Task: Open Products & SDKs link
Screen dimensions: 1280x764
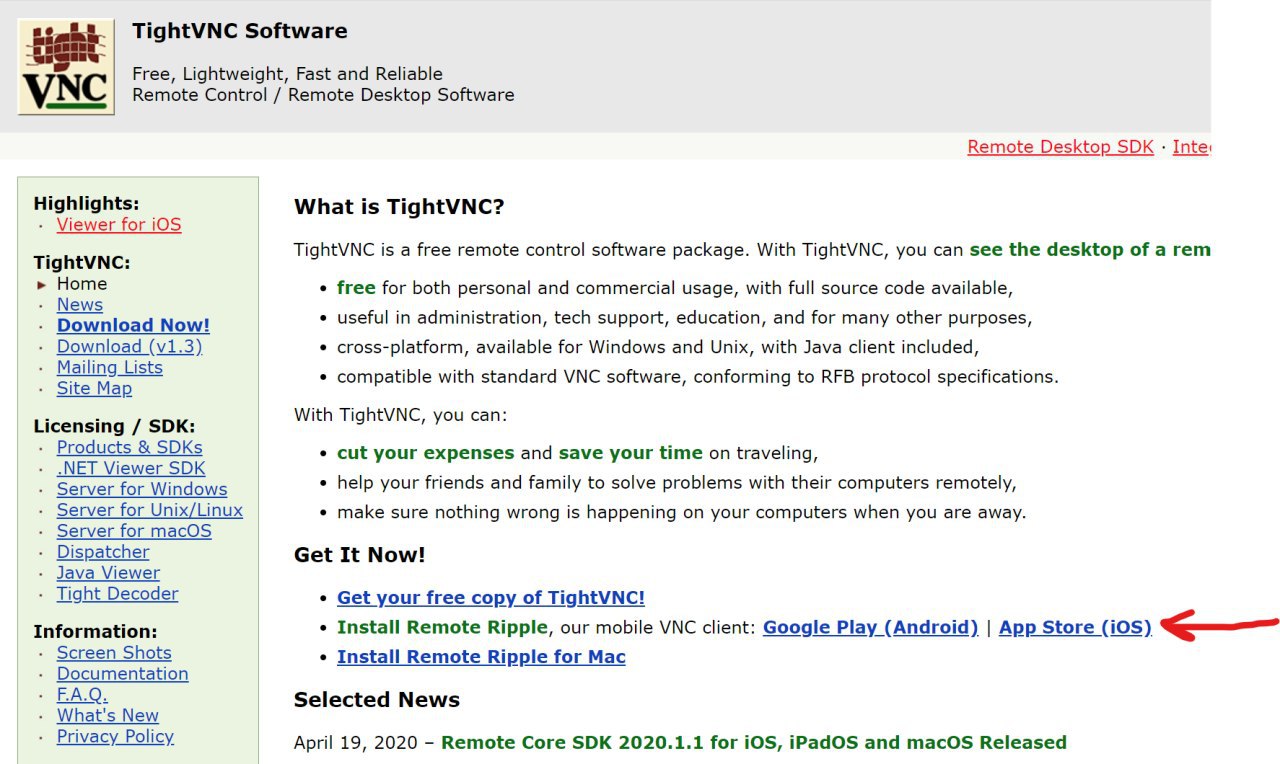Action: 129,448
